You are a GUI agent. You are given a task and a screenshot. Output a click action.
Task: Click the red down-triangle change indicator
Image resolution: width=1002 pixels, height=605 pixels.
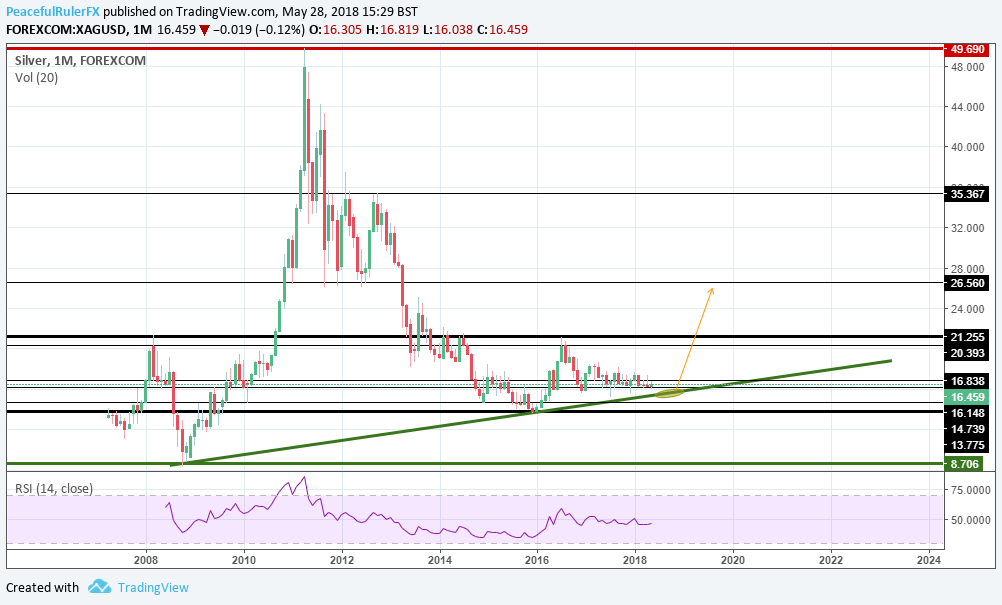[x=204, y=29]
